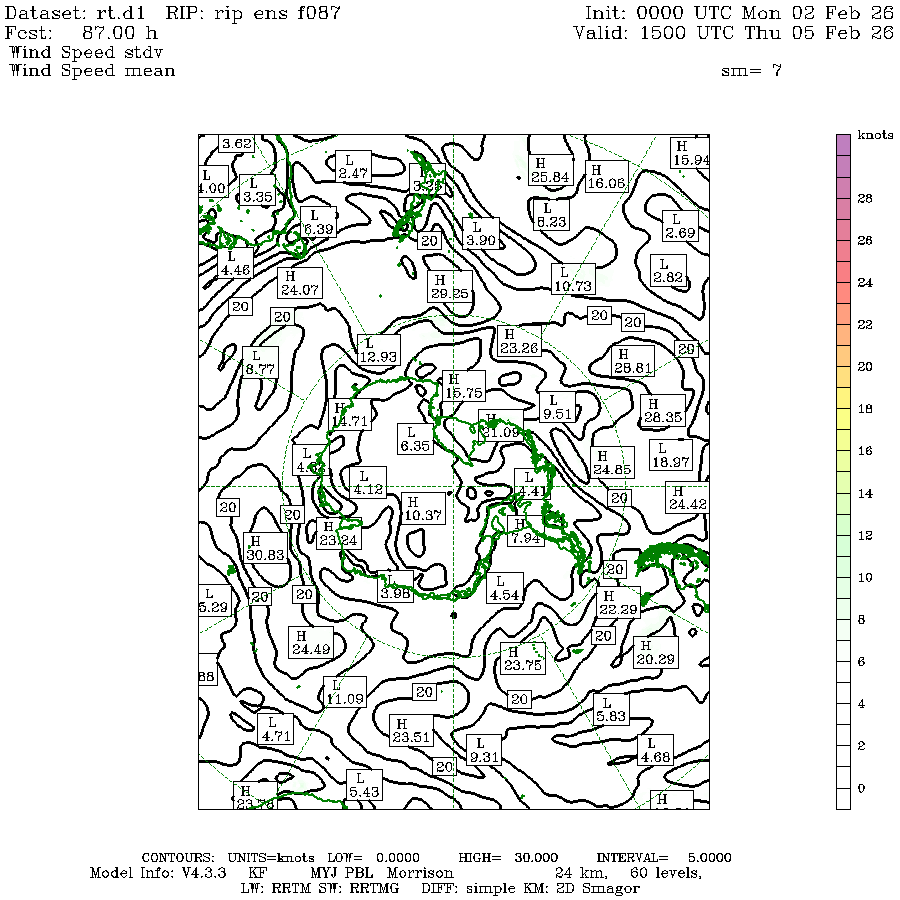Select the 'H 15.94' marker at top right
900x900 pixels.
(x=690, y=153)
